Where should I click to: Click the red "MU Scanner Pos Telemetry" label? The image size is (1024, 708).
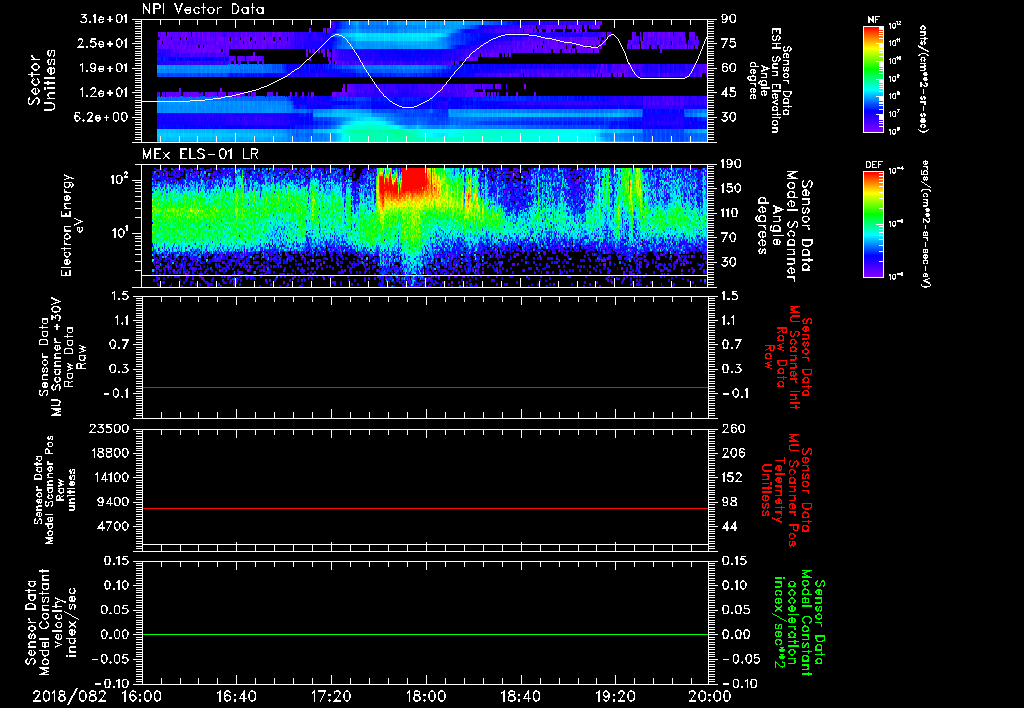tap(786, 489)
